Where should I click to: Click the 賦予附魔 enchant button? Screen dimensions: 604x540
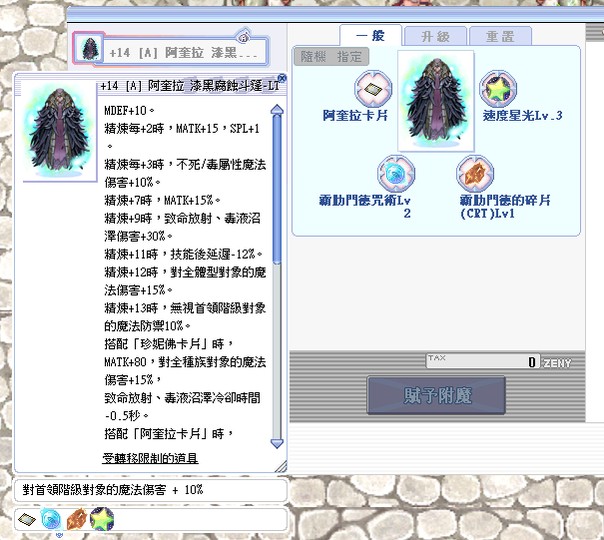tap(436, 395)
